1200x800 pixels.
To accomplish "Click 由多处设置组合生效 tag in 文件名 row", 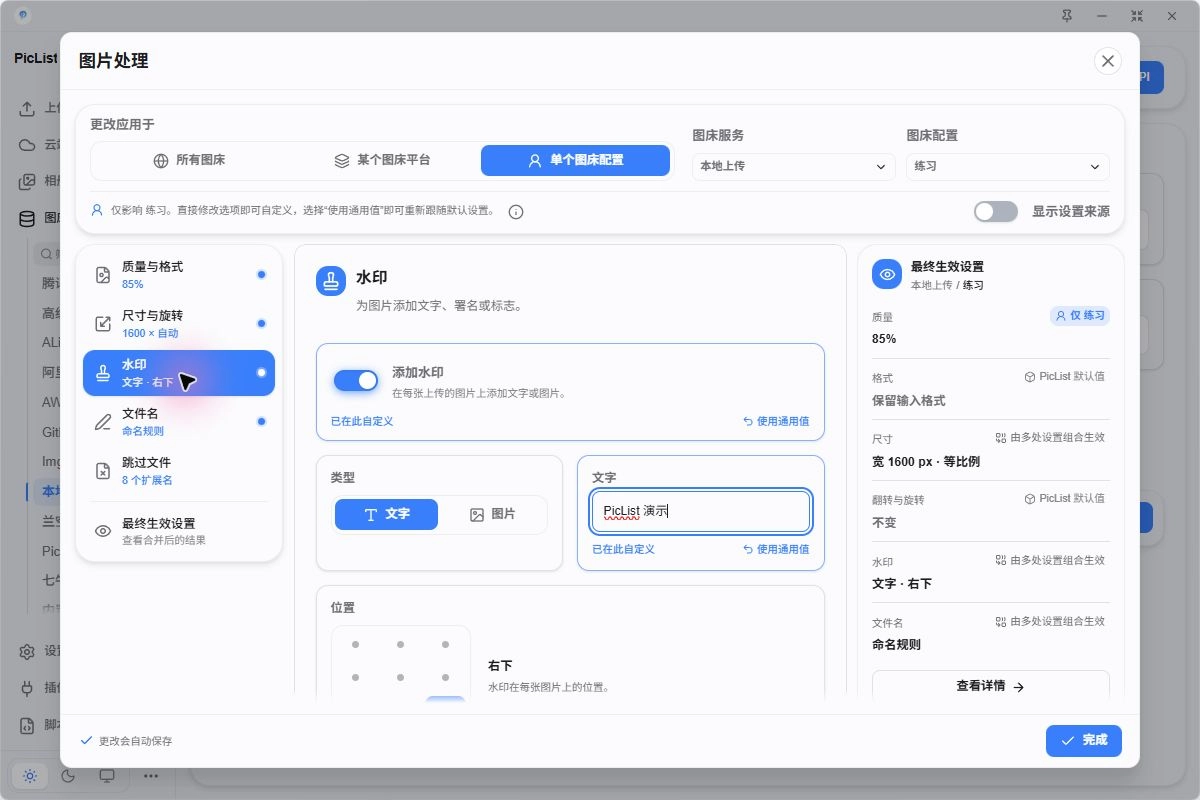I will (1050, 621).
